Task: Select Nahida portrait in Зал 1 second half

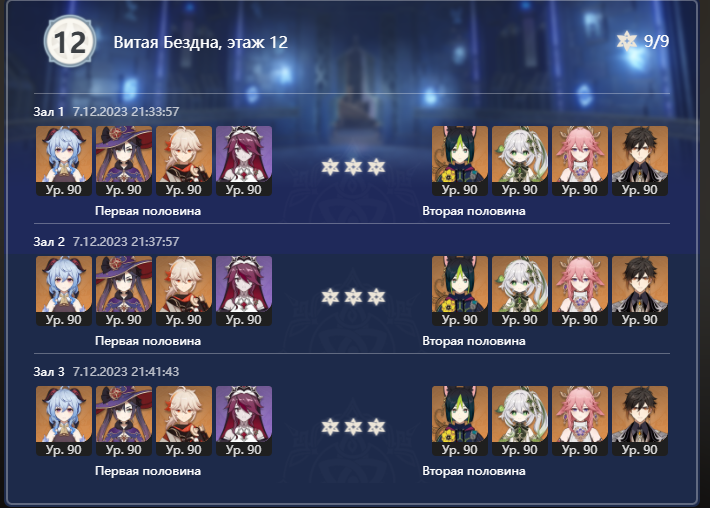Action: [x=520, y=161]
